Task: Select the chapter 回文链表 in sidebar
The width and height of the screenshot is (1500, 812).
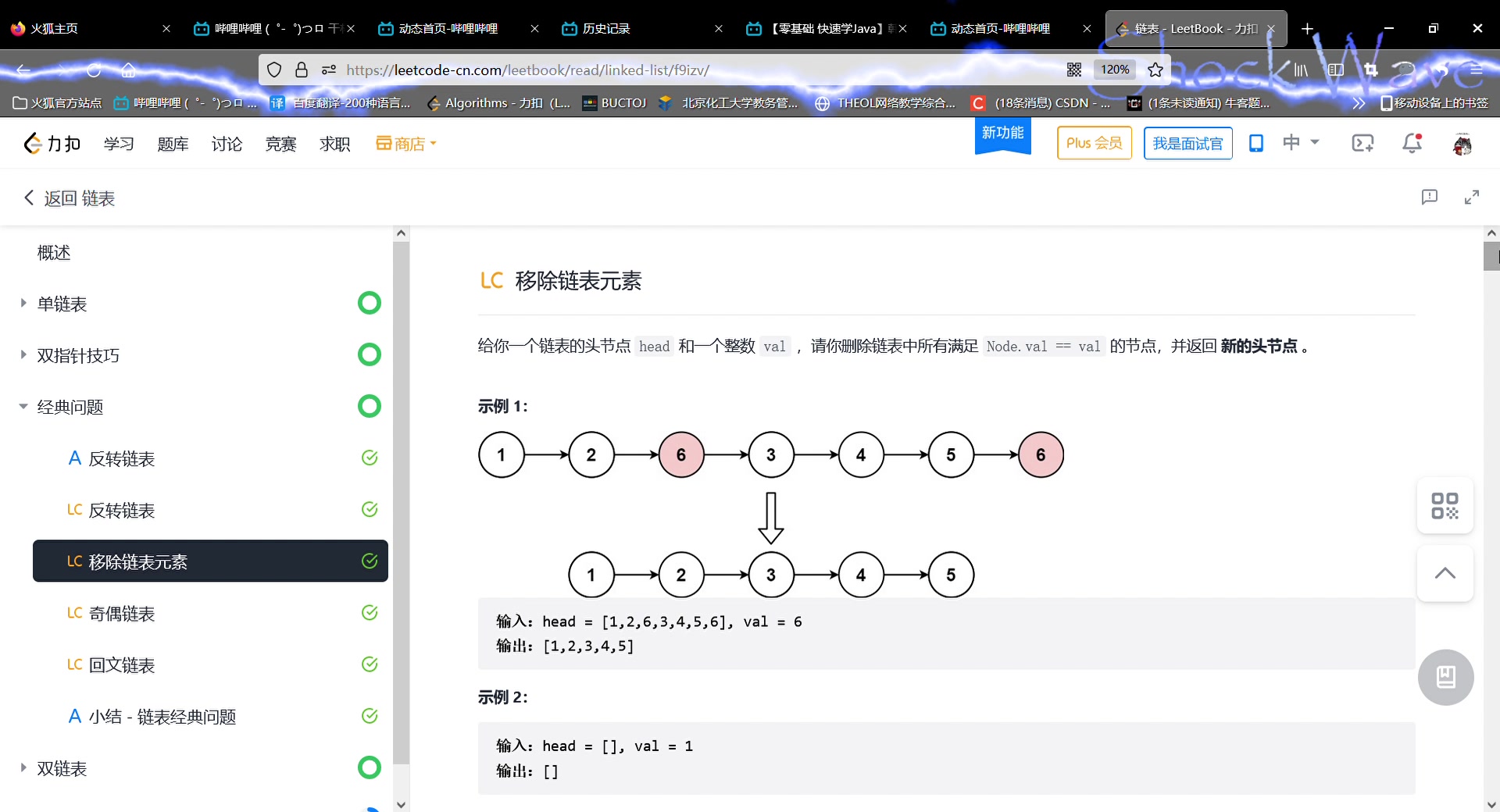Action: coord(122,664)
